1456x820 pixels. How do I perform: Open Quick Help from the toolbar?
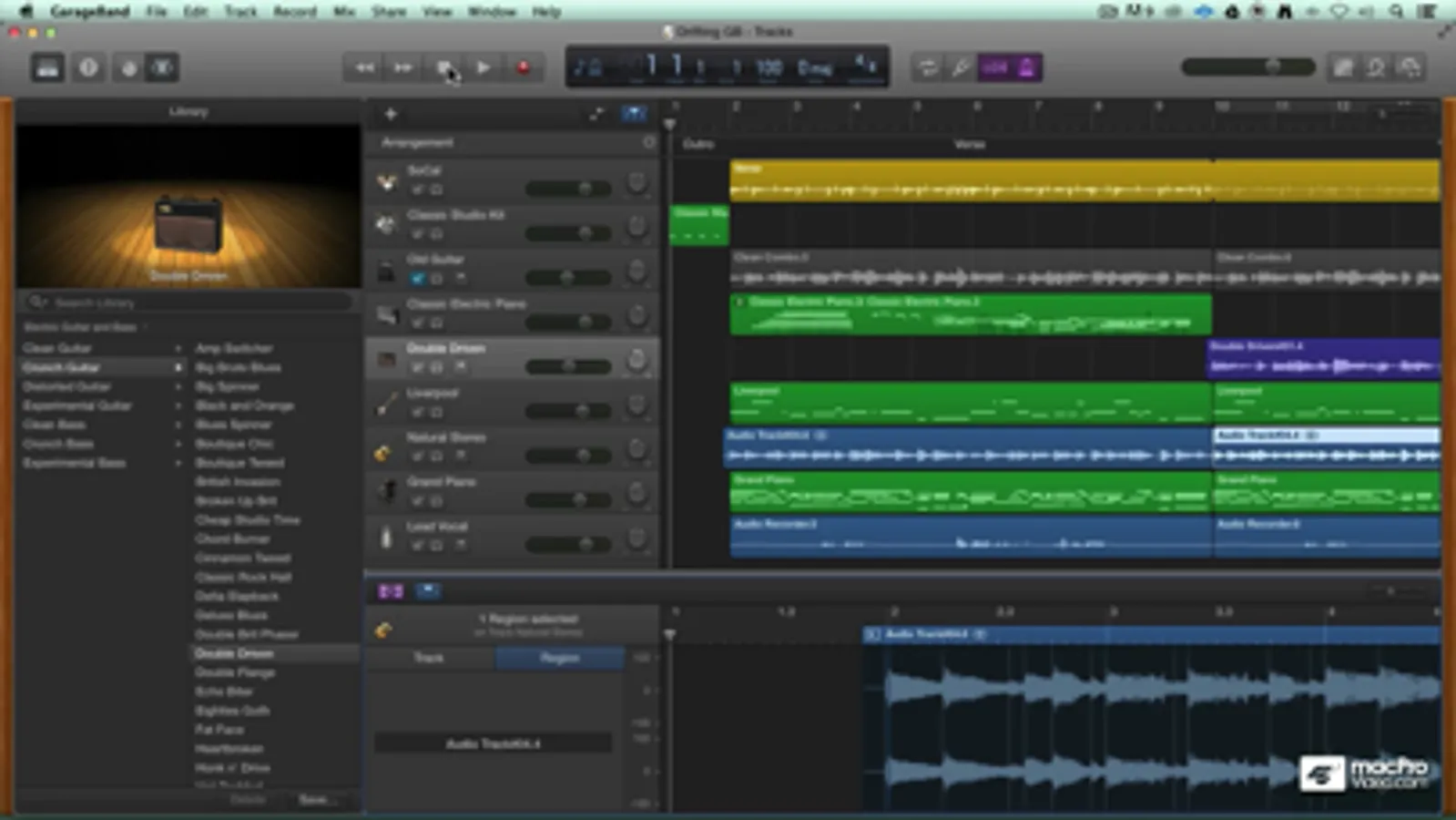(88, 67)
